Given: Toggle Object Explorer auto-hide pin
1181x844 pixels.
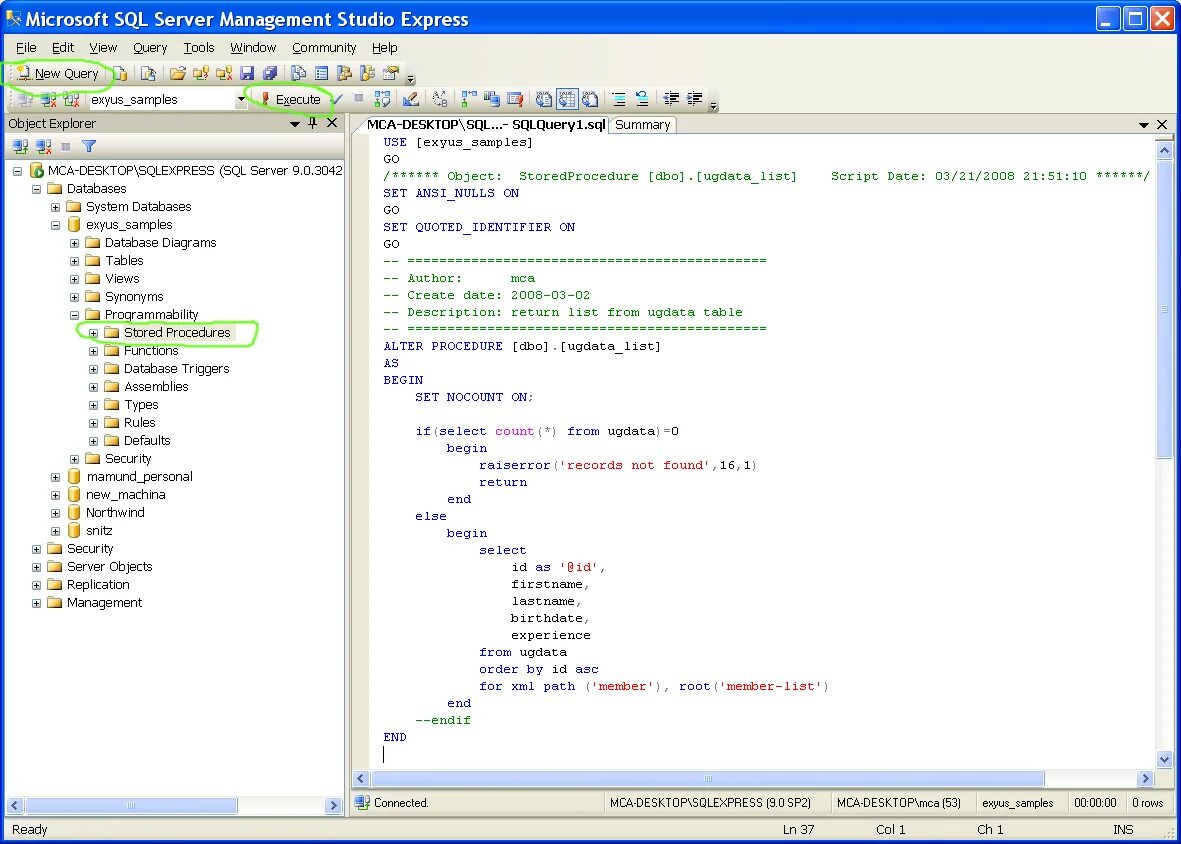Looking at the screenshot, I should pyautogui.click(x=313, y=123).
